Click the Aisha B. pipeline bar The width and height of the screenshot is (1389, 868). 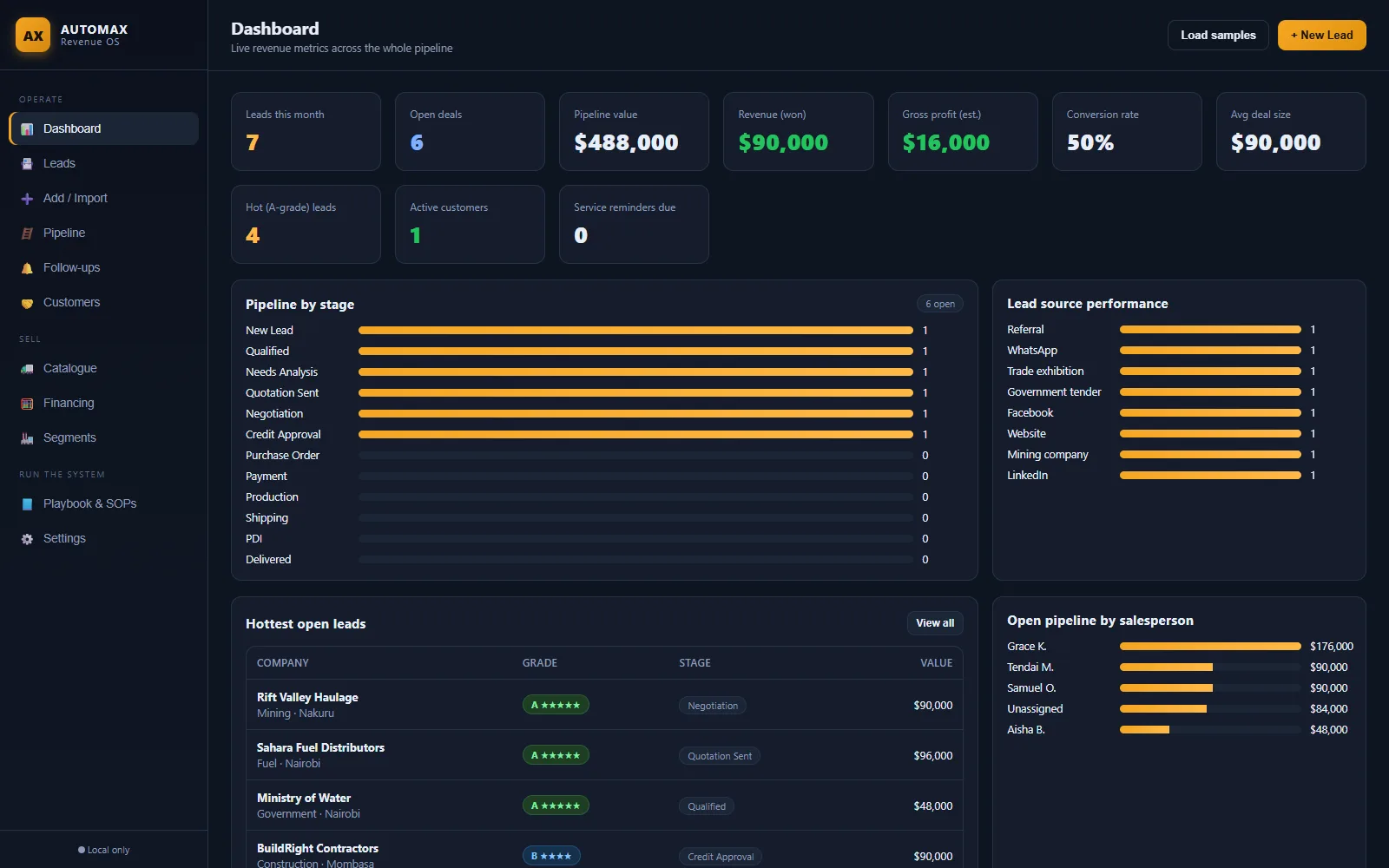coord(1210,730)
